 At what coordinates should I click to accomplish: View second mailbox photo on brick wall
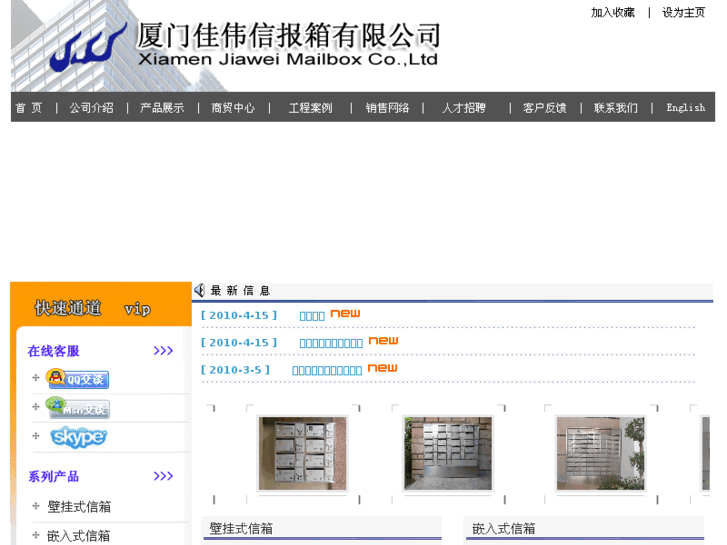[x=448, y=453]
